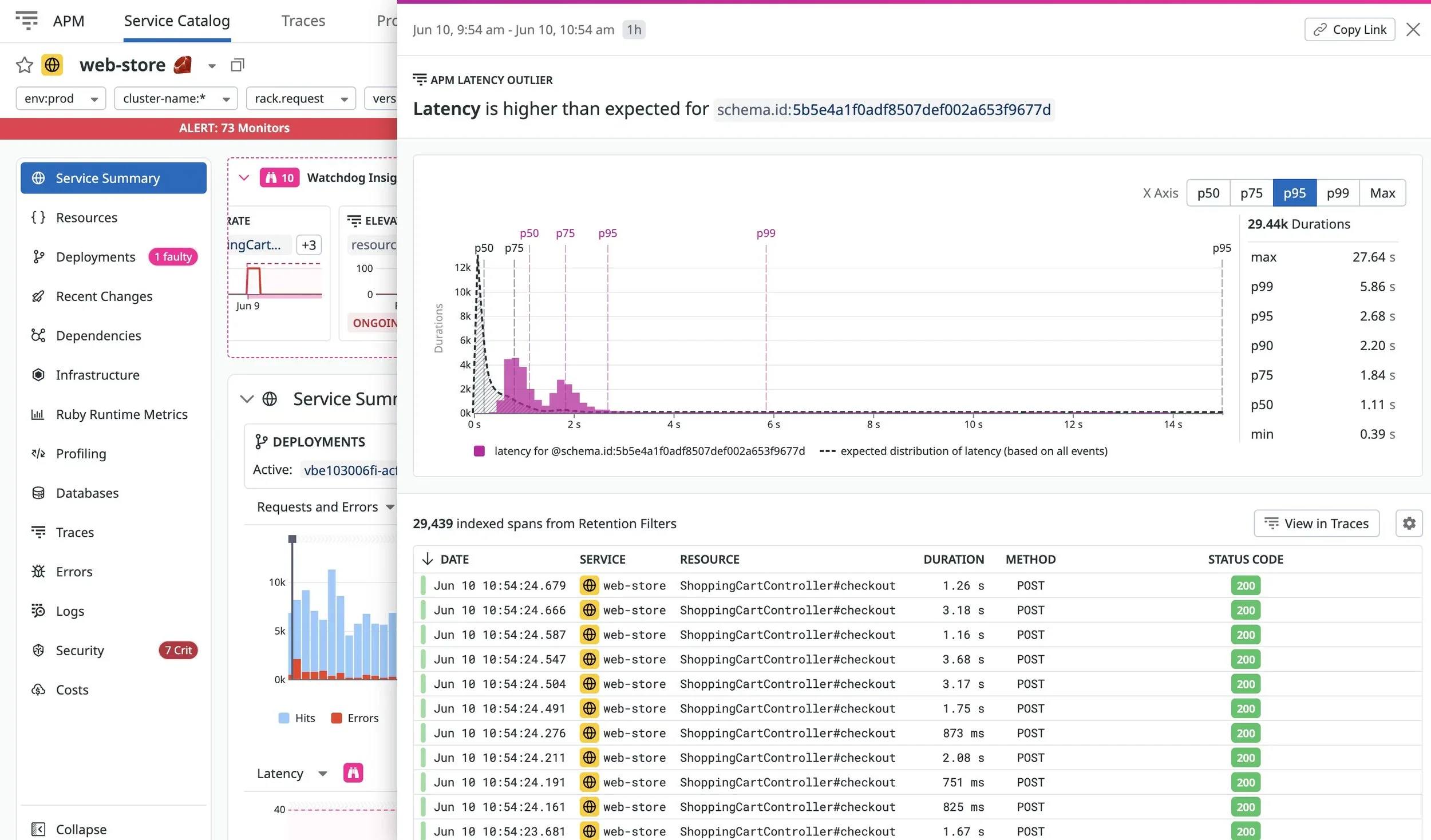Click the View in Traces button
Screen dimensions: 1431x840
1316,523
